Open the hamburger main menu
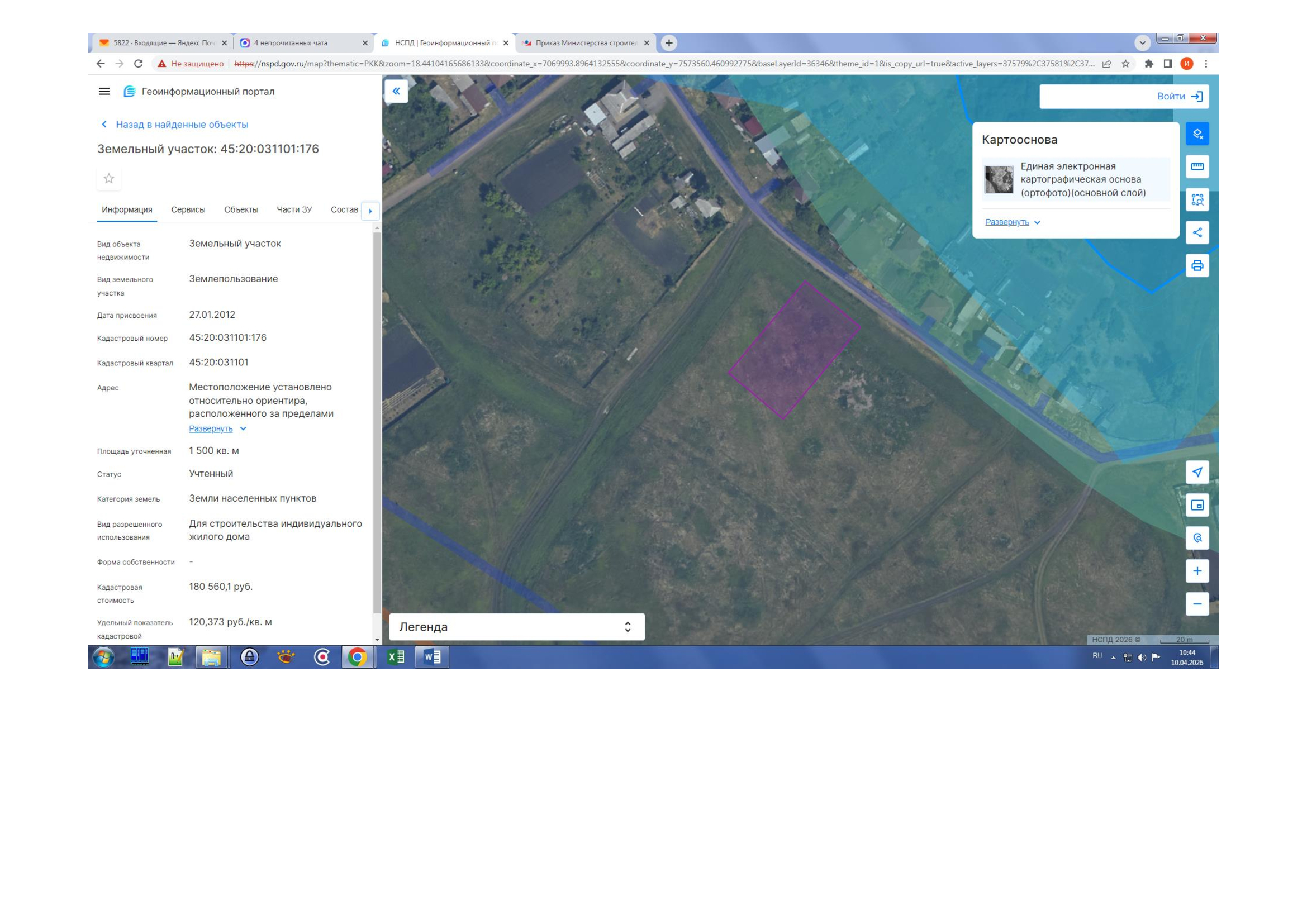This screenshot has height=924, width=1307. coord(104,91)
